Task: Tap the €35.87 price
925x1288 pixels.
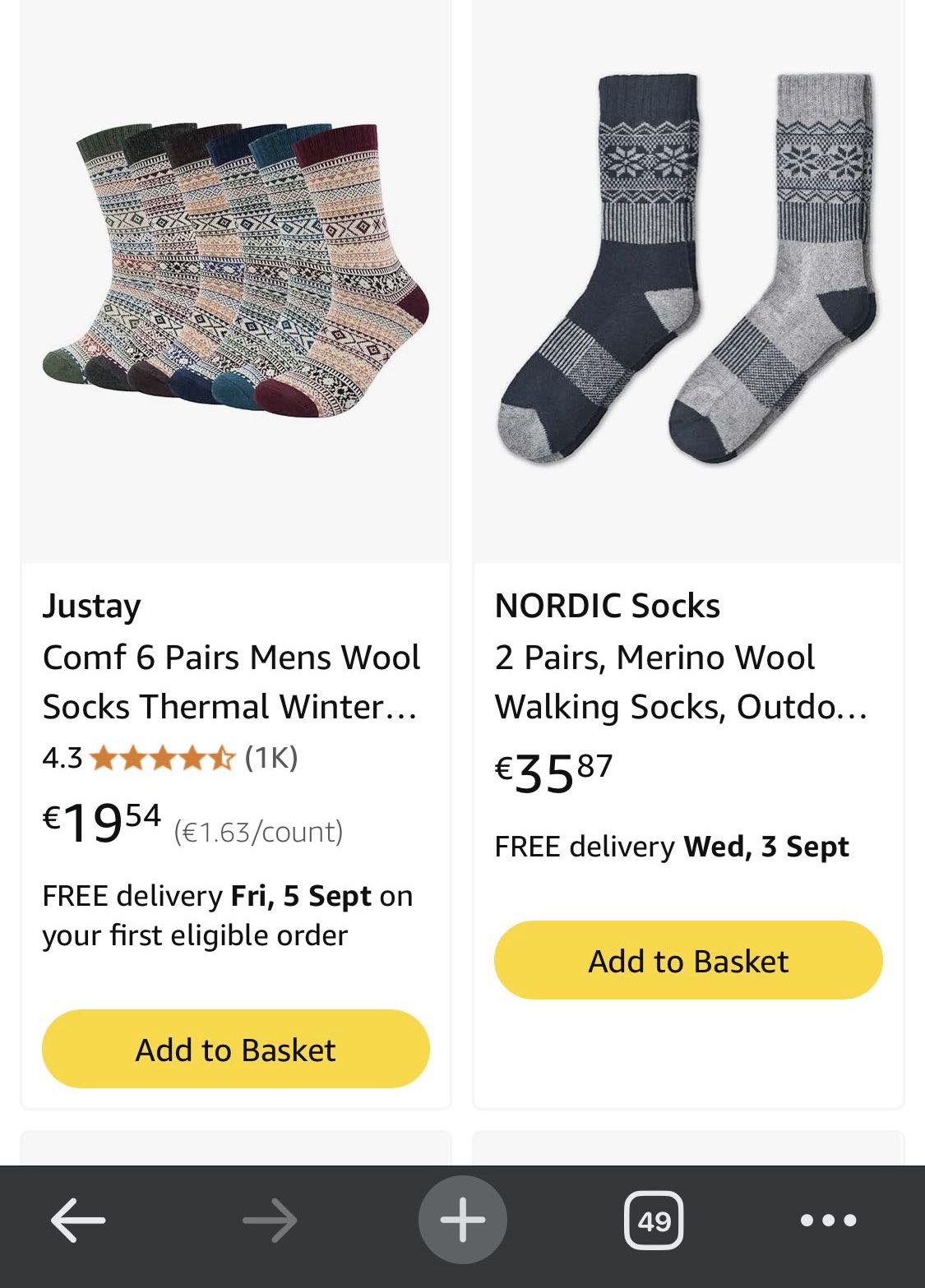Action: pyautogui.click(x=553, y=773)
